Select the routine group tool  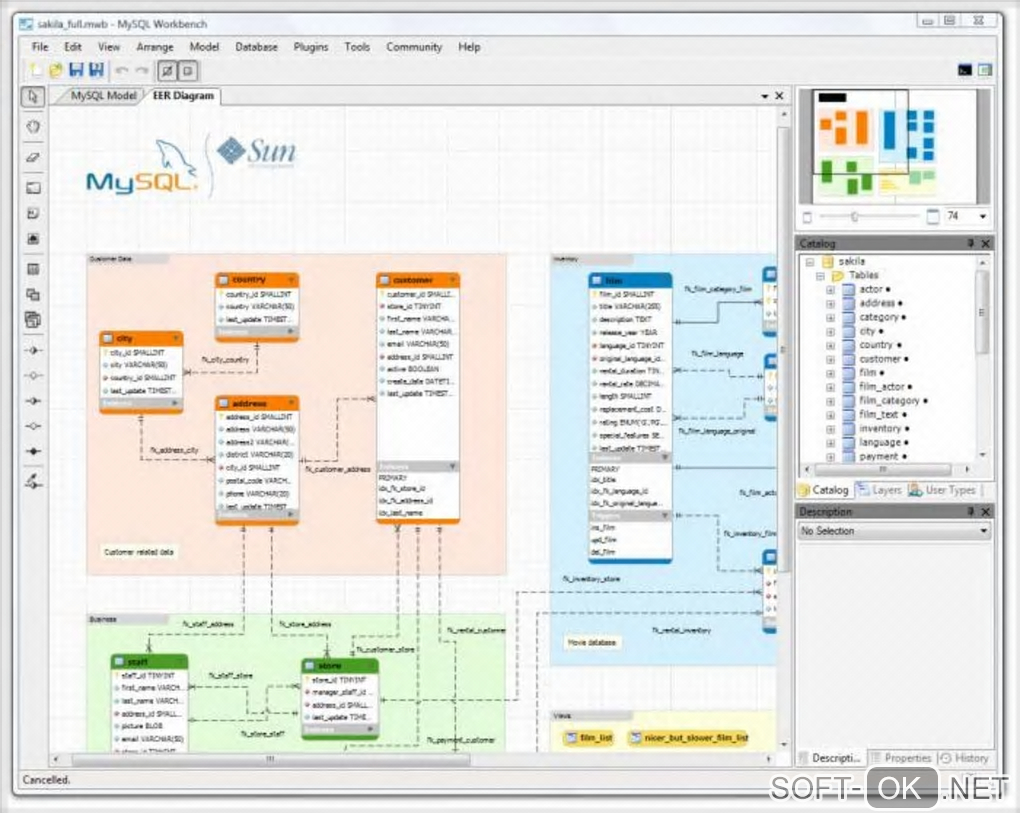click(x=33, y=319)
